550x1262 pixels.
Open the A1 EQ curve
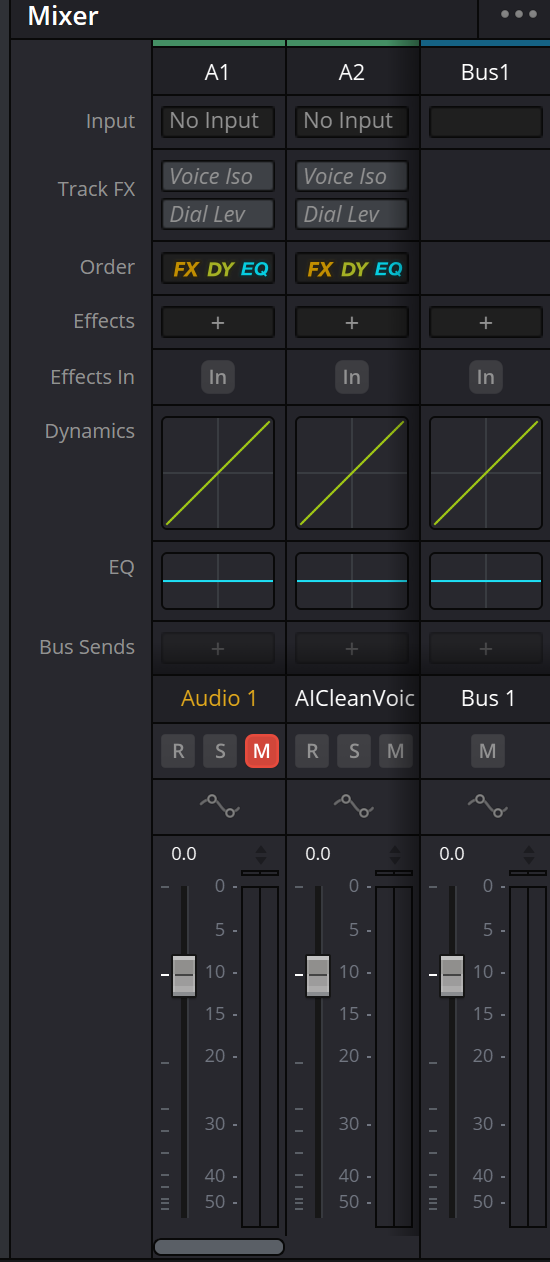[218, 581]
